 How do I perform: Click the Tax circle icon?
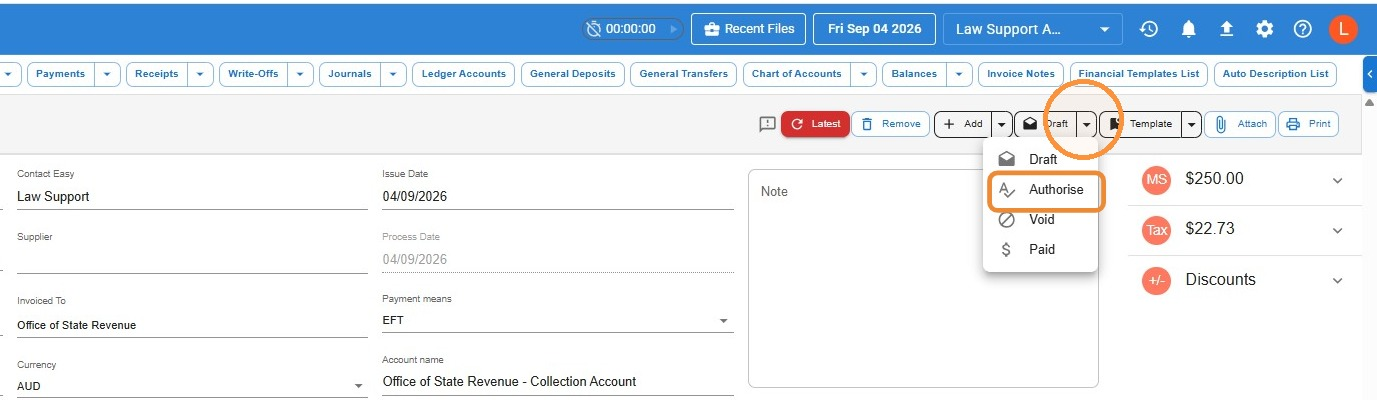[1157, 230]
